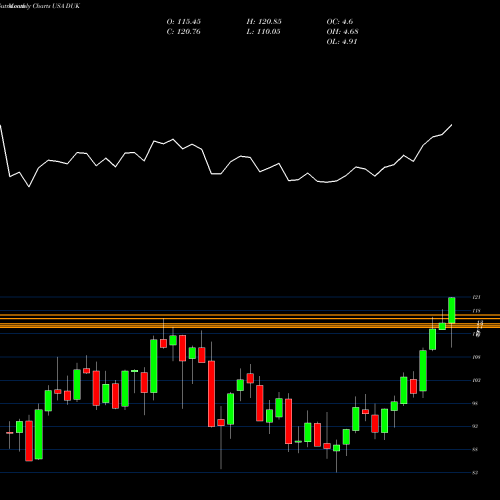Select the high value H: 120.85
Image resolution: width=500 pixels, height=500 pixels.
click(264, 22)
